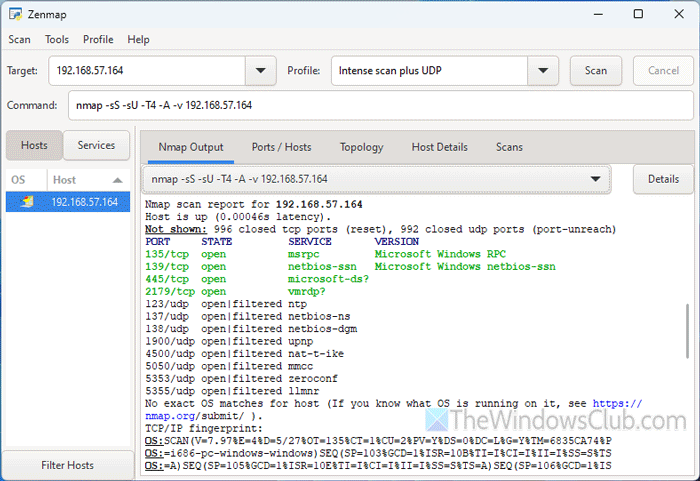The image size is (700, 481).
Task: Close the Zenmap window
Action: (679, 14)
